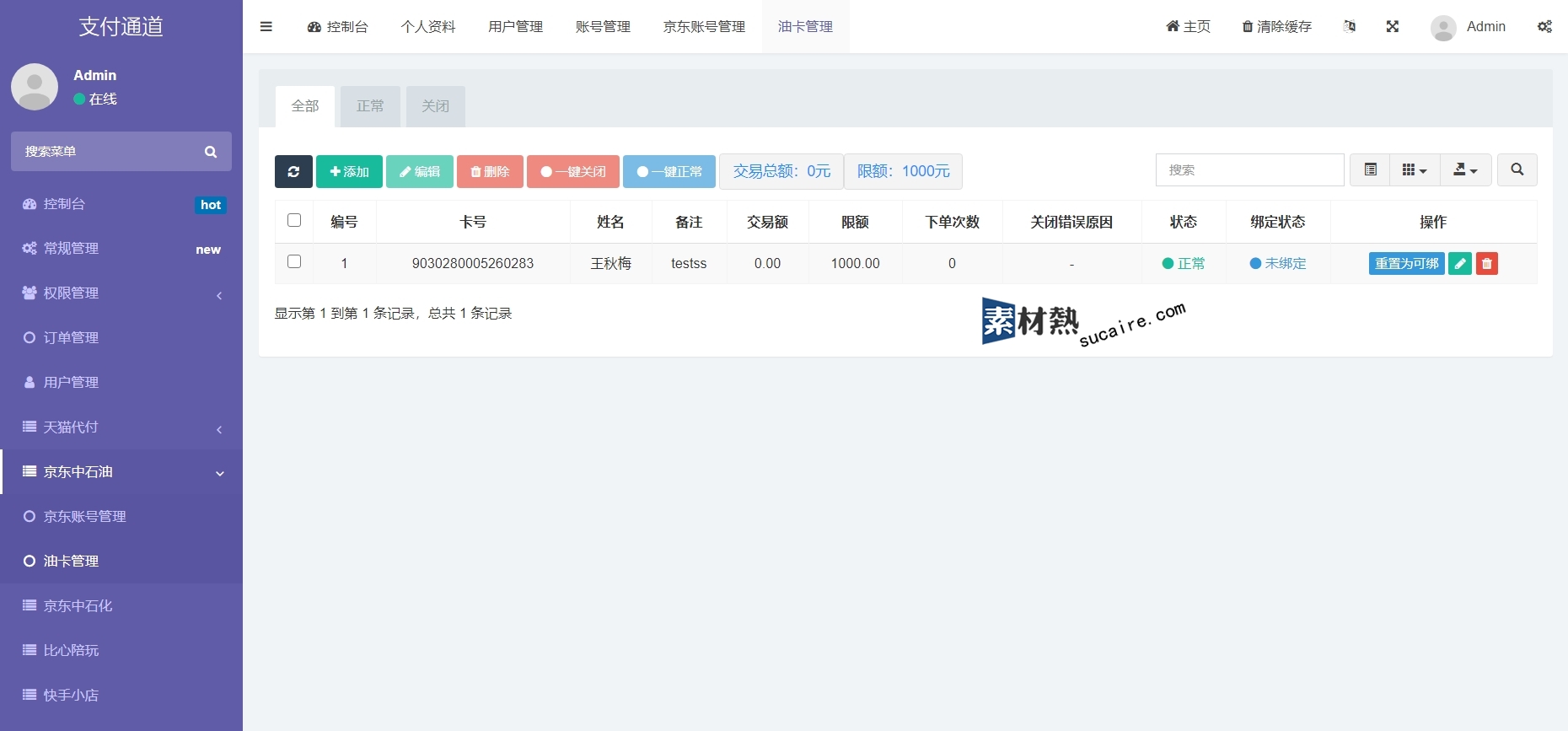Open the 用户管理 top tab
The image size is (1568, 731).
tap(516, 27)
